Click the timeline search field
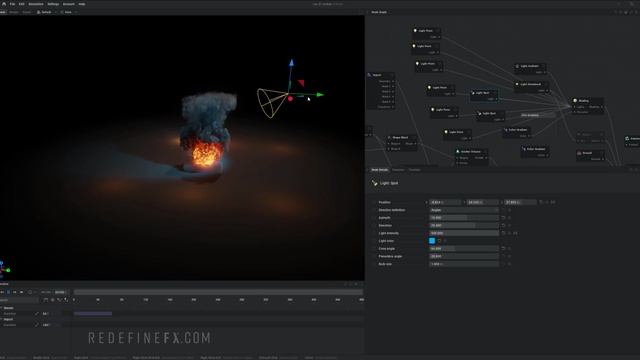This screenshot has height=360, width=640. click(19, 300)
